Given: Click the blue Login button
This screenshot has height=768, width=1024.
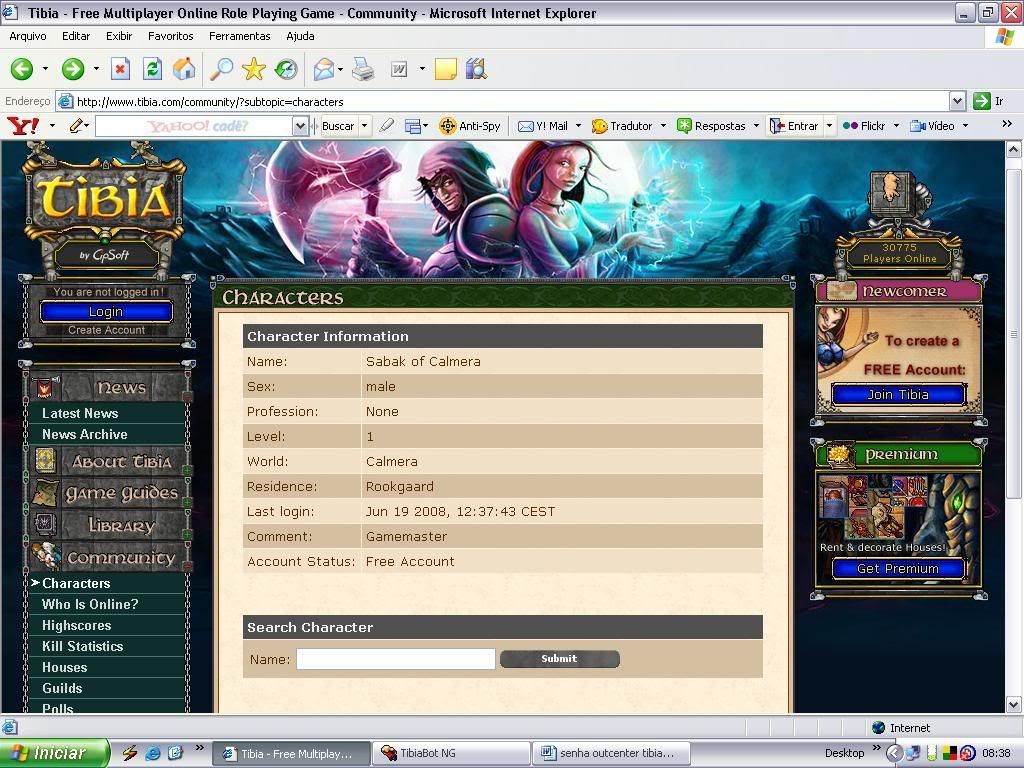Looking at the screenshot, I should click(x=106, y=311).
